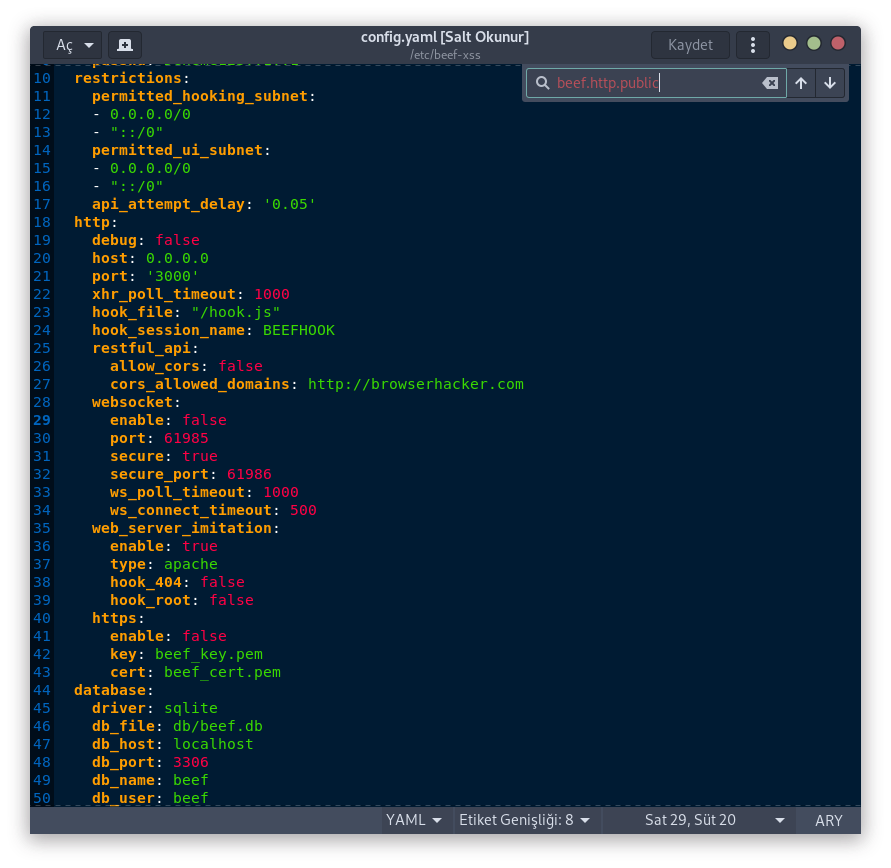The width and height of the screenshot is (891, 868).
Task: Open a new document tab
Action: pyautogui.click(x=123, y=45)
